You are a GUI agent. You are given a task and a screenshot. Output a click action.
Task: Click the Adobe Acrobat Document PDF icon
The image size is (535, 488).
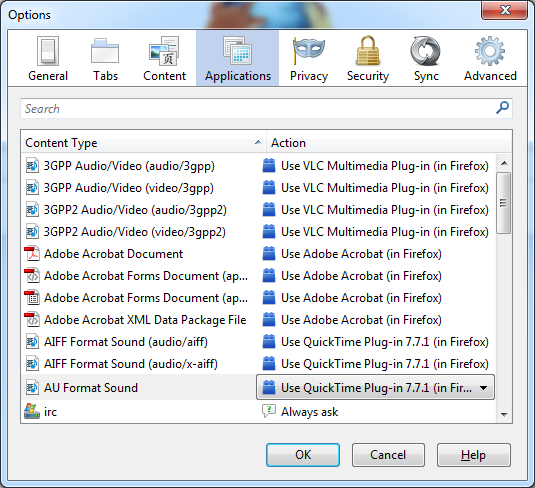coord(32,254)
